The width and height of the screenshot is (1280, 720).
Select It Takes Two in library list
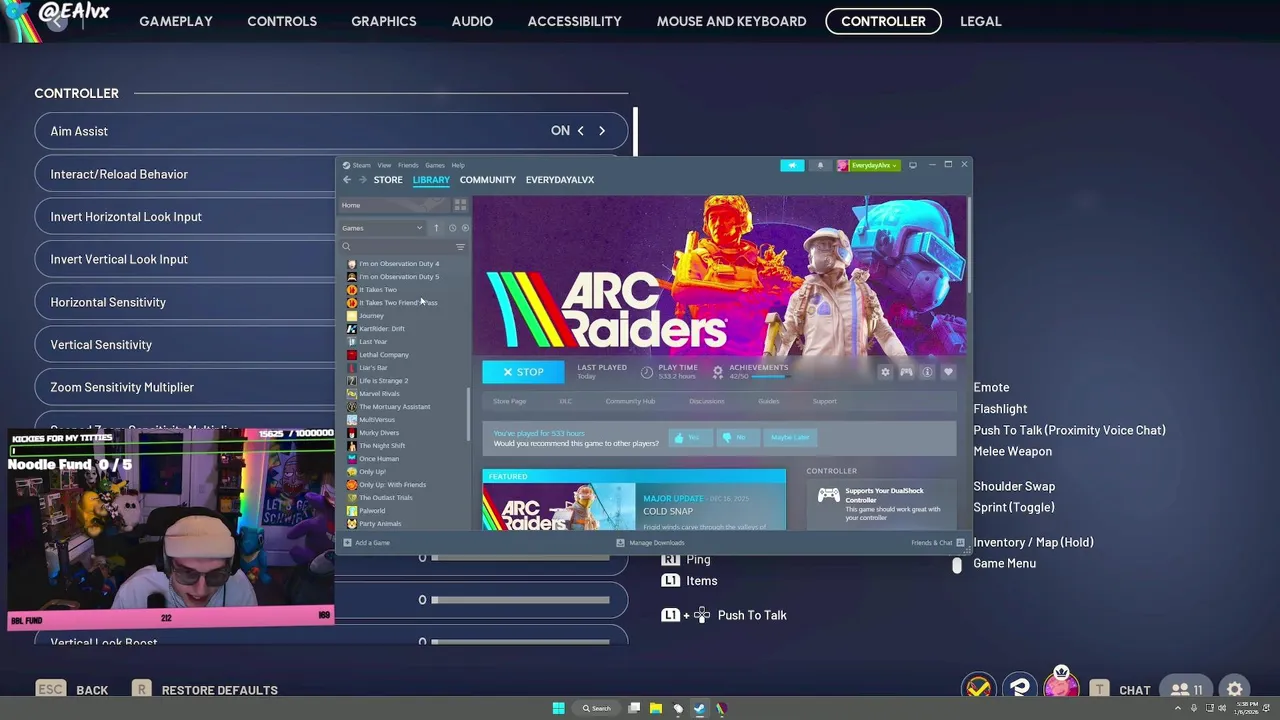(x=377, y=290)
